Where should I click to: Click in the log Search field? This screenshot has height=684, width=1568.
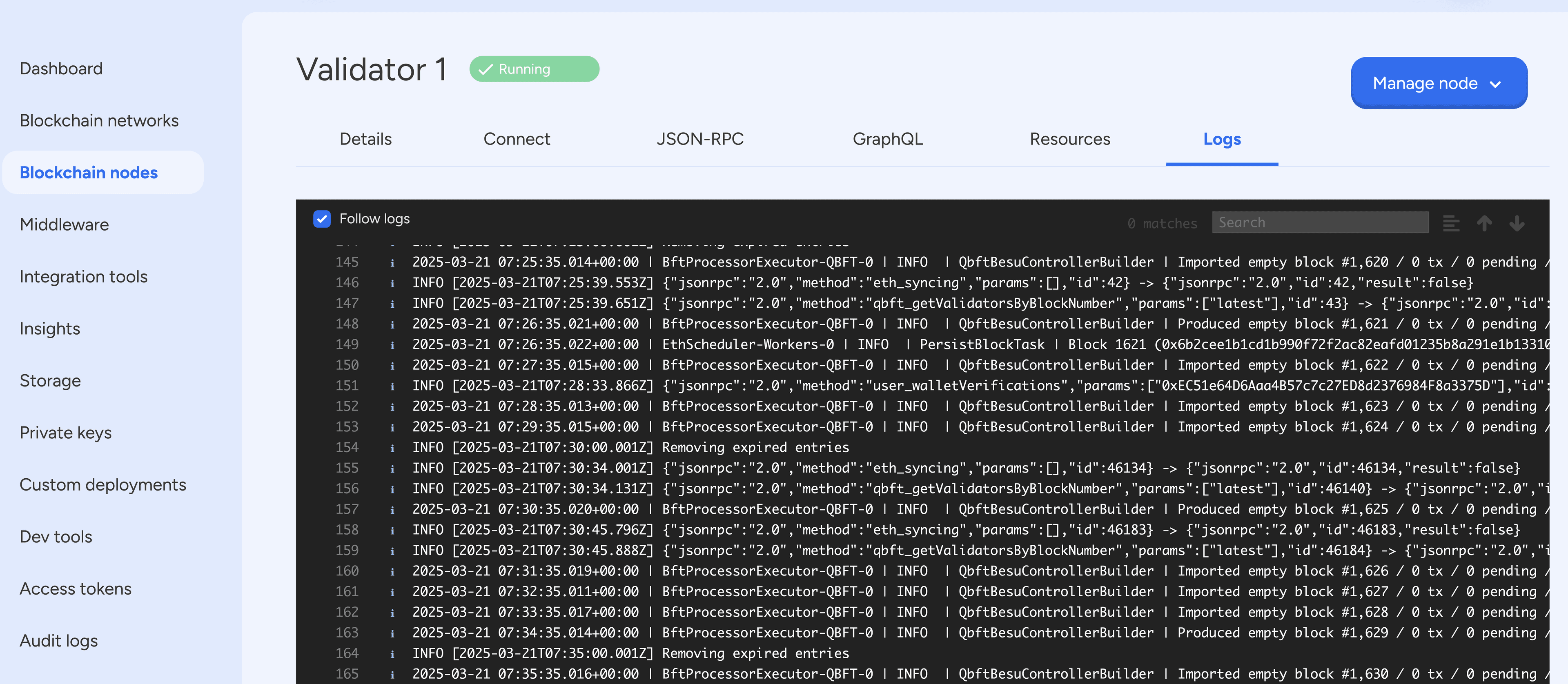click(1320, 223)
